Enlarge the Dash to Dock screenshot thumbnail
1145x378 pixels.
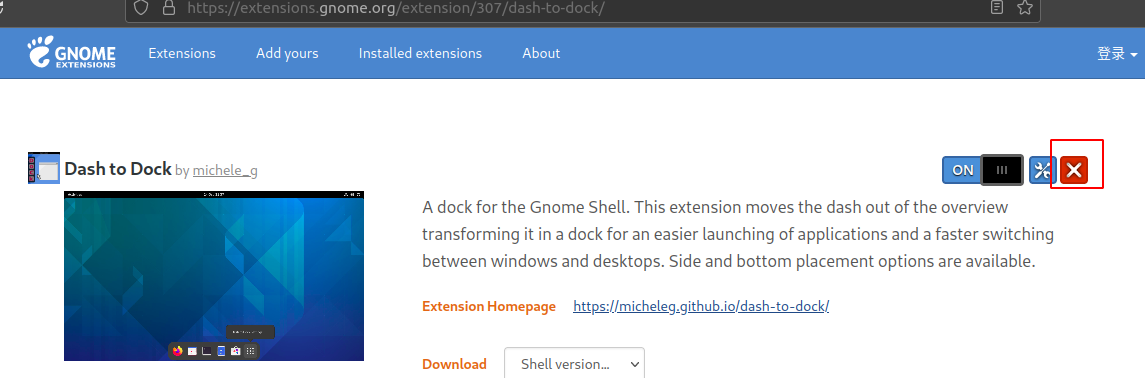214,276
